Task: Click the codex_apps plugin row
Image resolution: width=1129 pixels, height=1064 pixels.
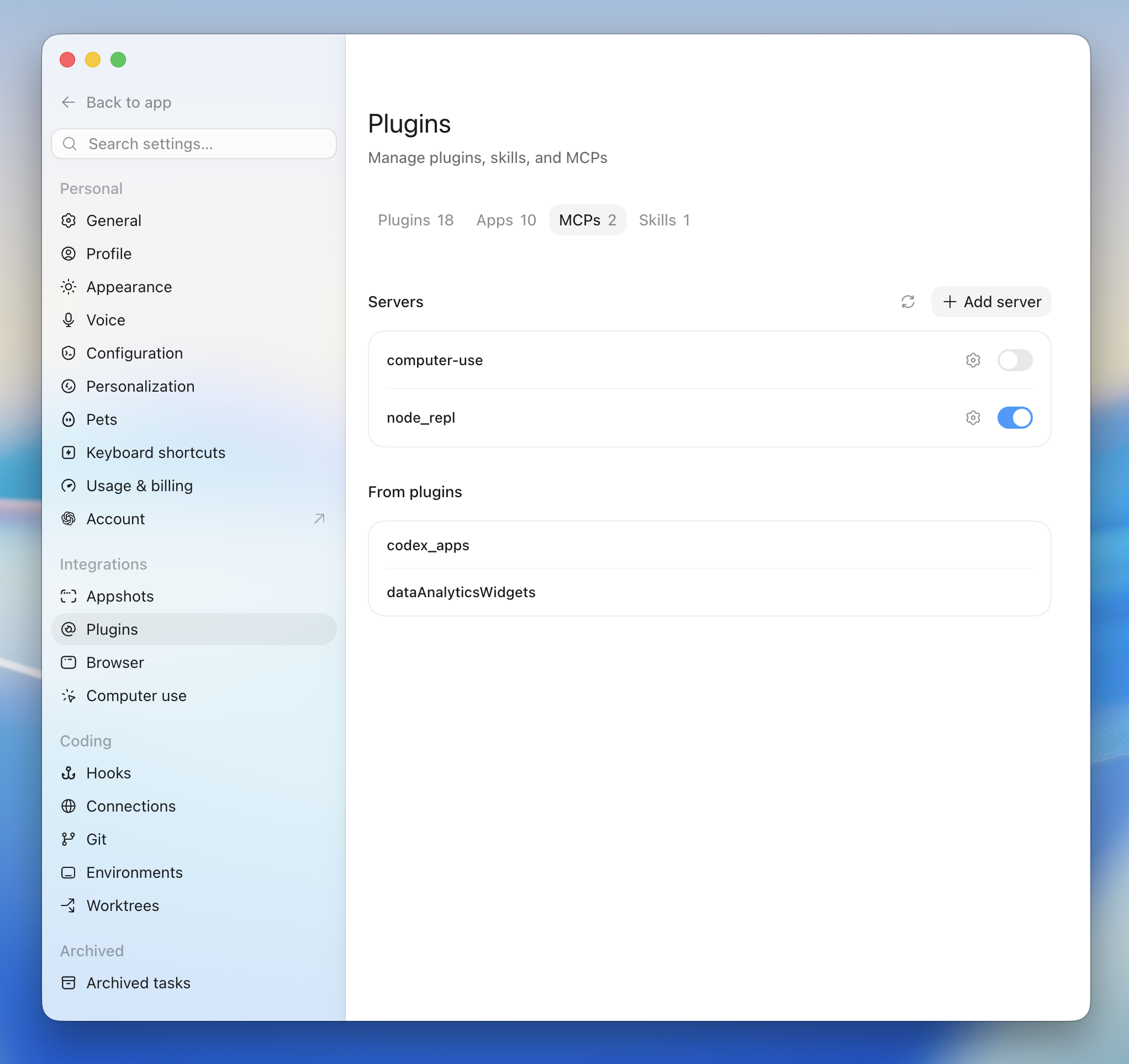Action: point(709,545)
